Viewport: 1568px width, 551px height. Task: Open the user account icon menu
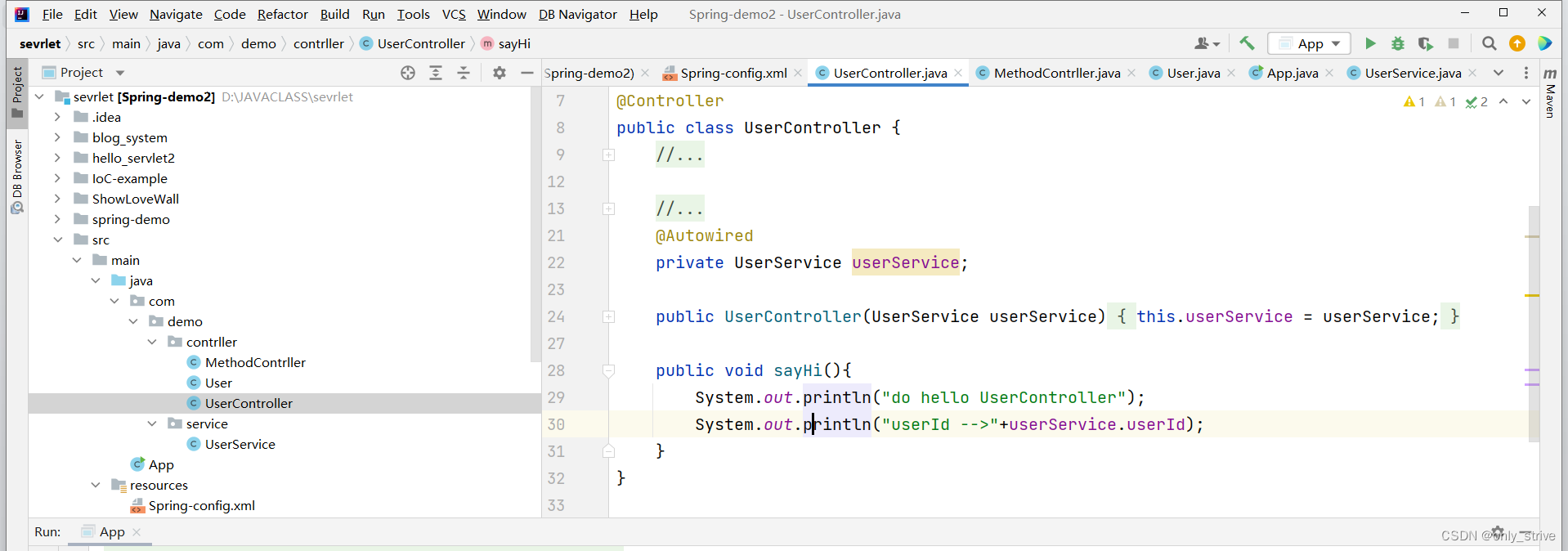coord(1207,43)
